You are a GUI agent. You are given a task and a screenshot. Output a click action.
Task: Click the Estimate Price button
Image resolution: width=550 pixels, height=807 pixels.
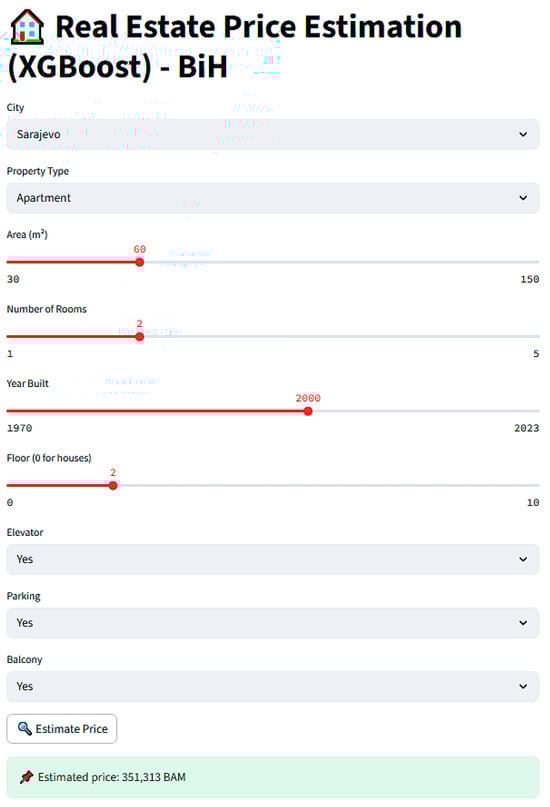[62, 728]
